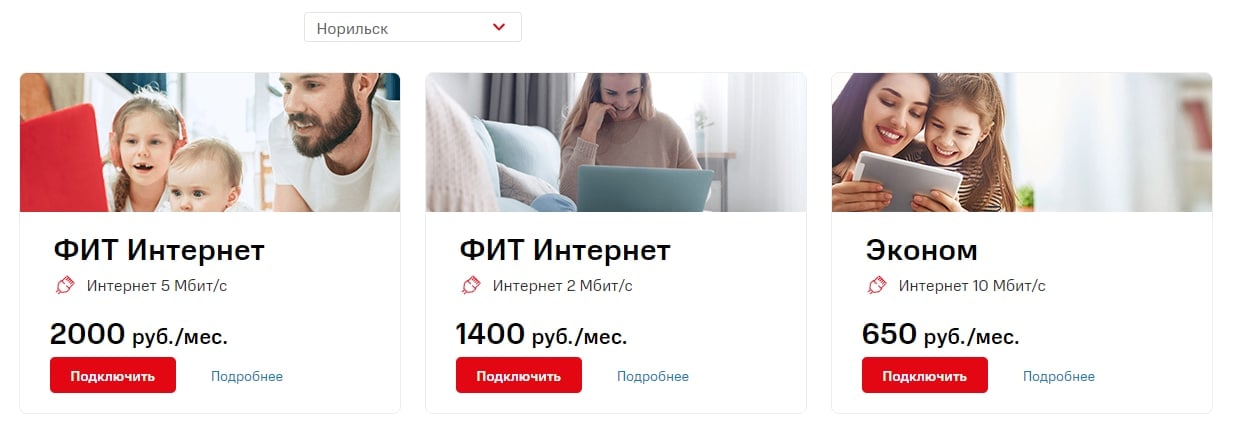
Task: Connect the 1400 руб. ФИТ Интернет plan
Action: (x=519, y=375)
